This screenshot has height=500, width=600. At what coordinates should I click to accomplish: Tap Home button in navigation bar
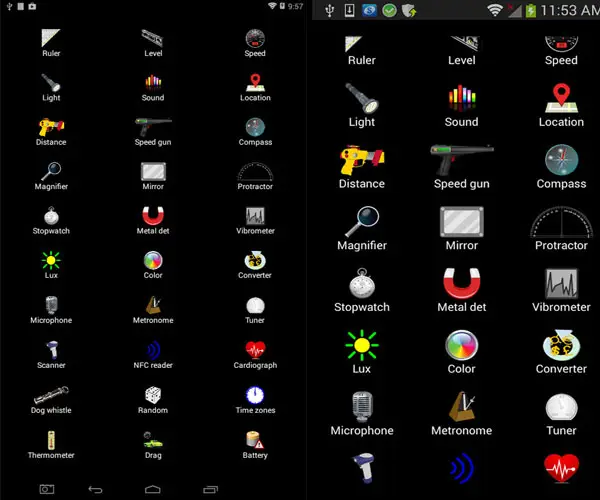coord(152,489)
